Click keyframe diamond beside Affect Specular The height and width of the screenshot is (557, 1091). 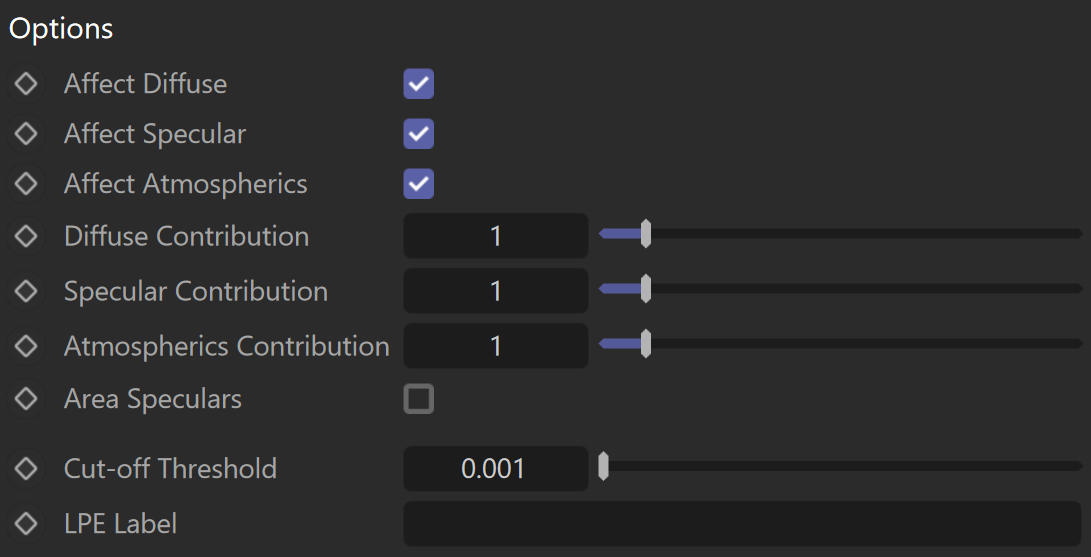(x=26, y=134)
